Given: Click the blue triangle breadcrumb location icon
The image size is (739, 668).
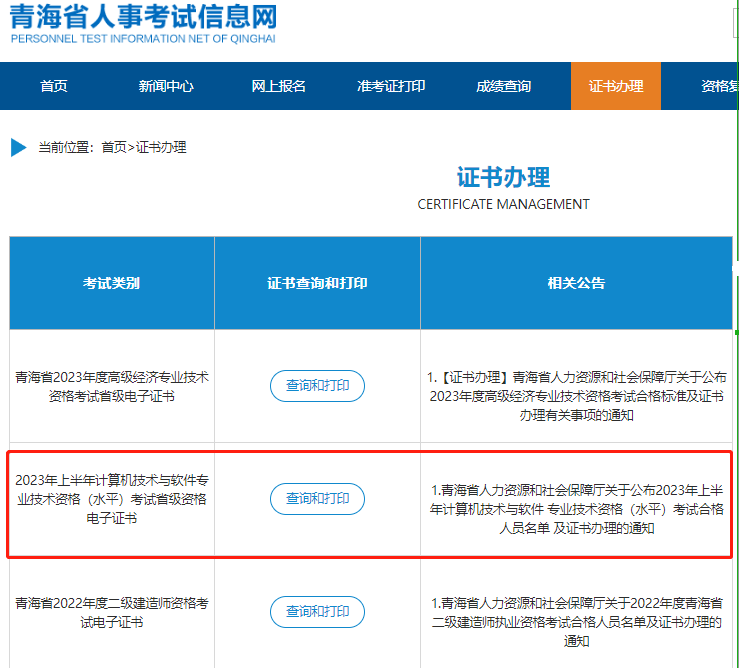Looking at the screenshot, I should pos(19,148).
